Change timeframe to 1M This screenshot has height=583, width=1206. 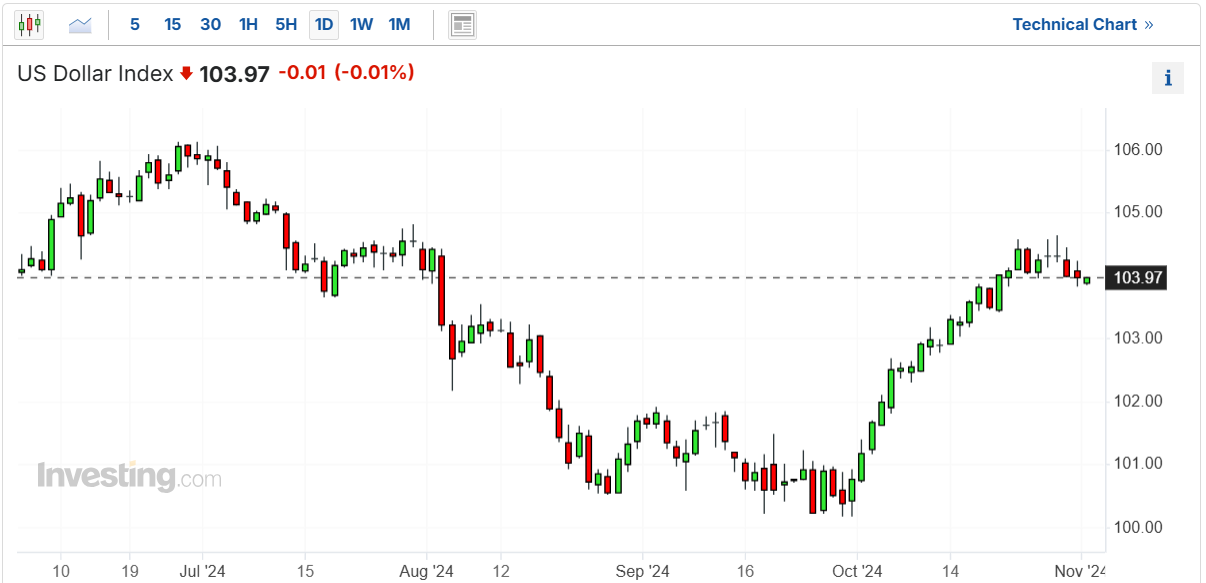click(x=399, y=25)
